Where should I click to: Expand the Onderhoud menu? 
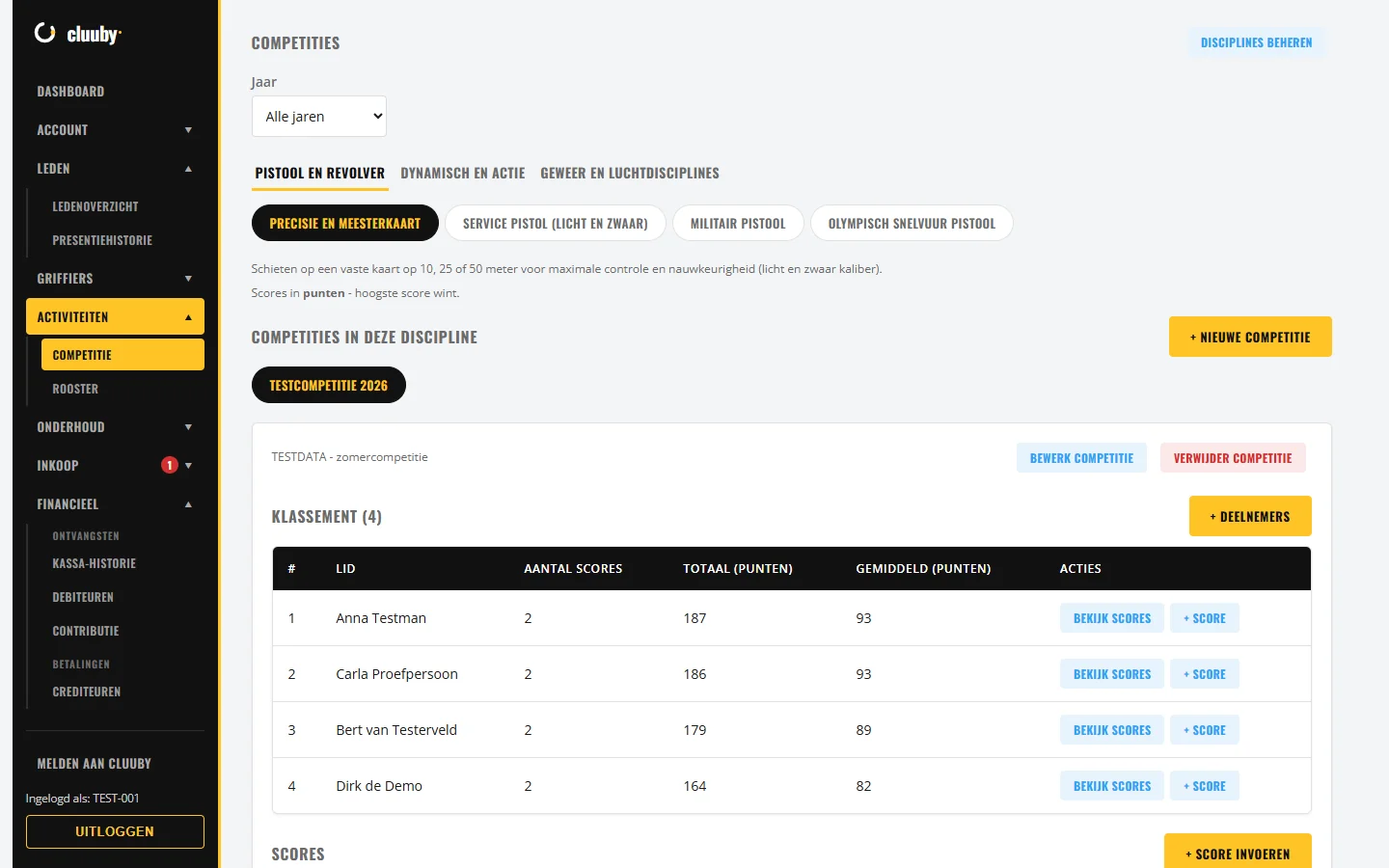click(x=115, y=426)
